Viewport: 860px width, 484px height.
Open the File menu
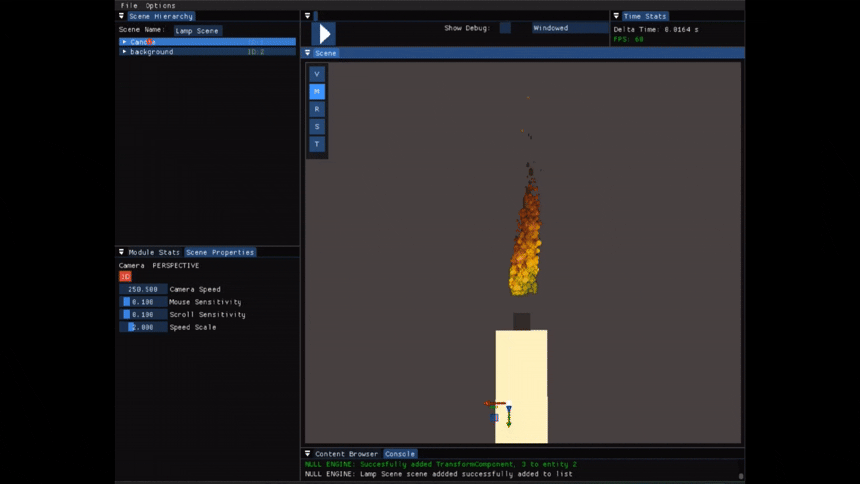(129, 5)
